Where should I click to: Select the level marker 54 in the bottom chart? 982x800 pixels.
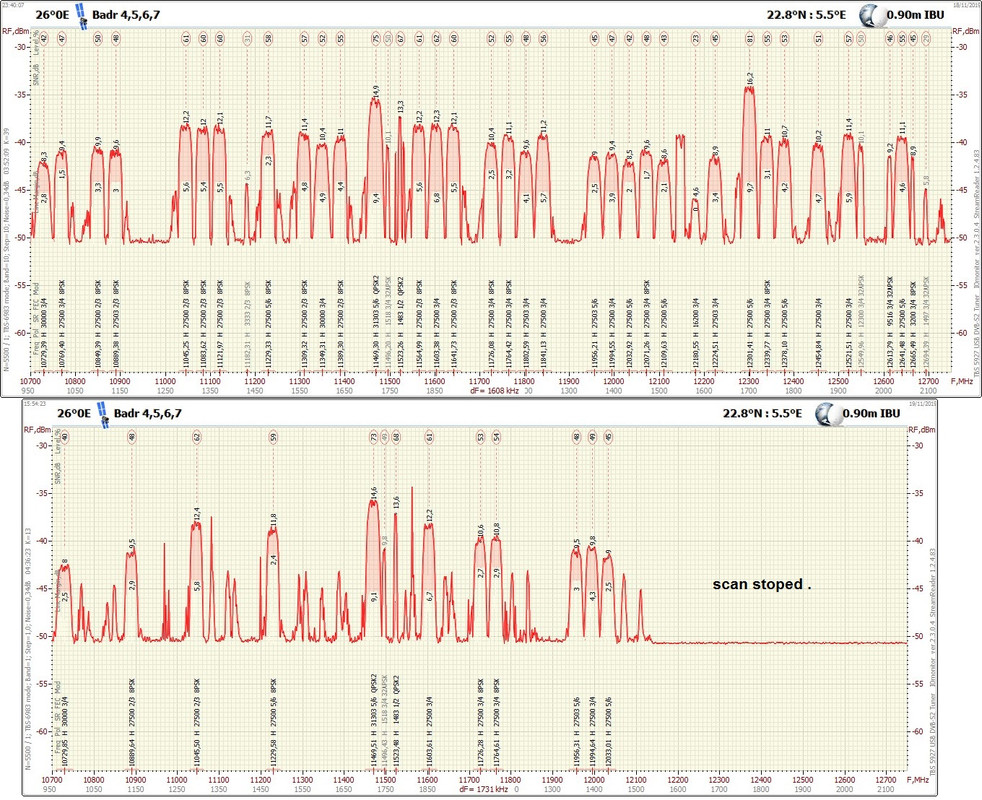tap(496, 437)
